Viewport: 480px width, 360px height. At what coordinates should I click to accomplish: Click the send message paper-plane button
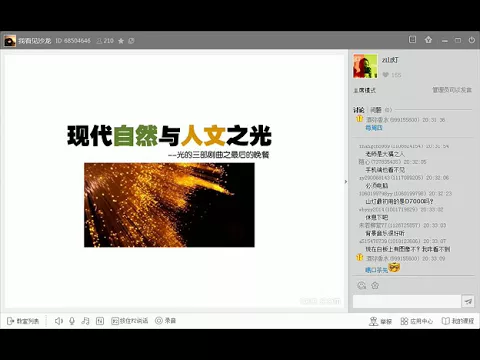(x=468, y=301)
